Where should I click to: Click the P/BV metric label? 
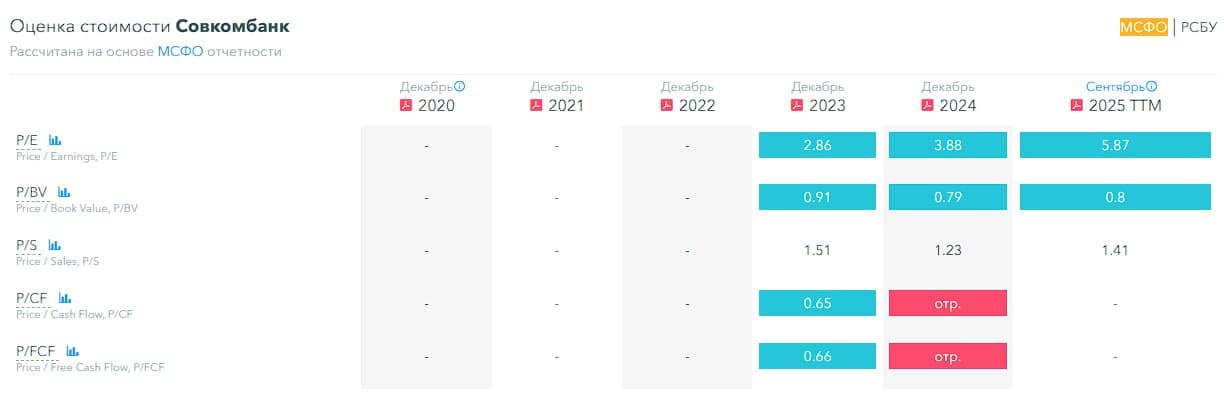click(32, 192)
